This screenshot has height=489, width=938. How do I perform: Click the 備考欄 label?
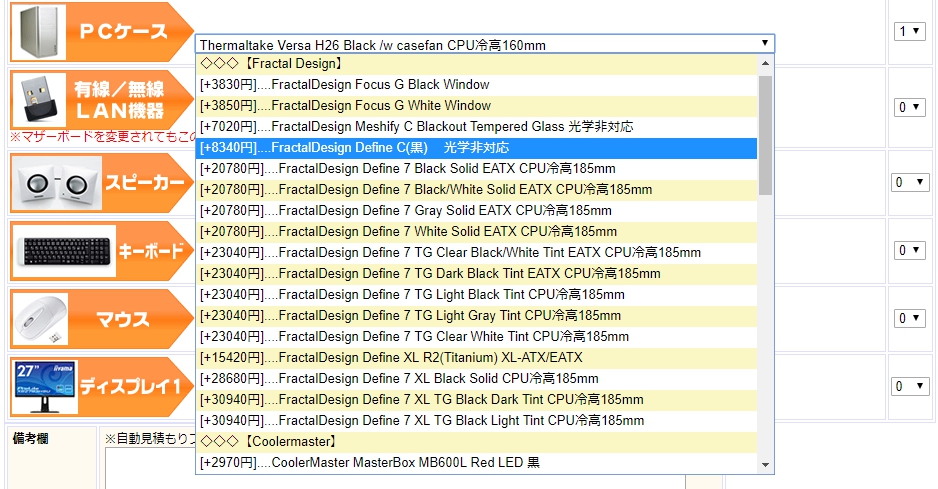coord(31,439)
